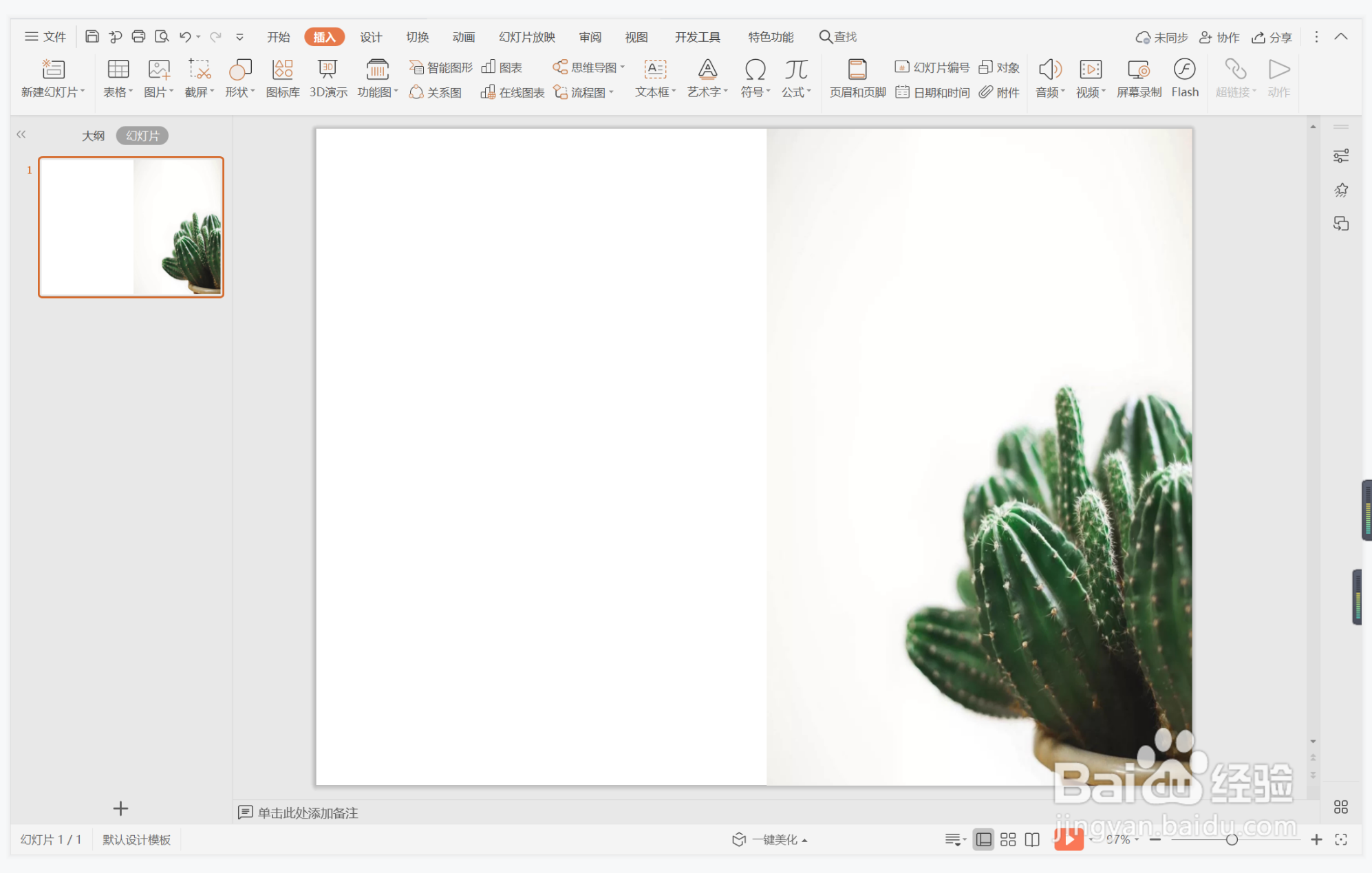Click 一键美化 one-click beautify
This screenshot has height=873, width=1372.
tap(769, 839)
